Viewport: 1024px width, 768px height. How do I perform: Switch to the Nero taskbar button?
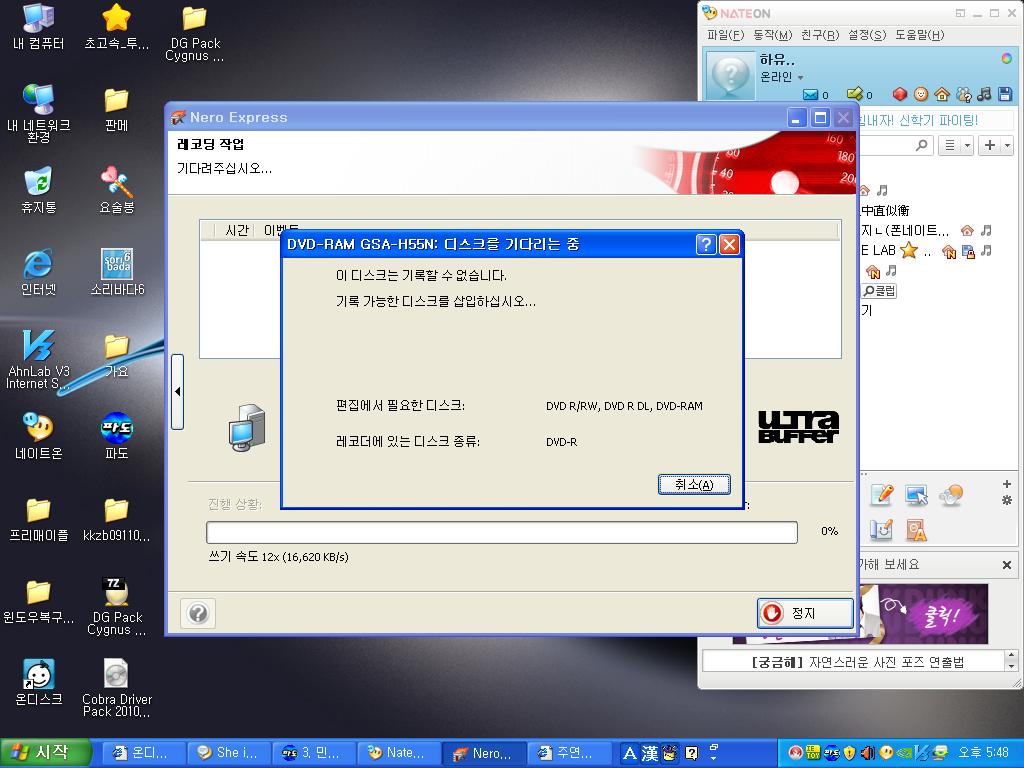(484, 753)
